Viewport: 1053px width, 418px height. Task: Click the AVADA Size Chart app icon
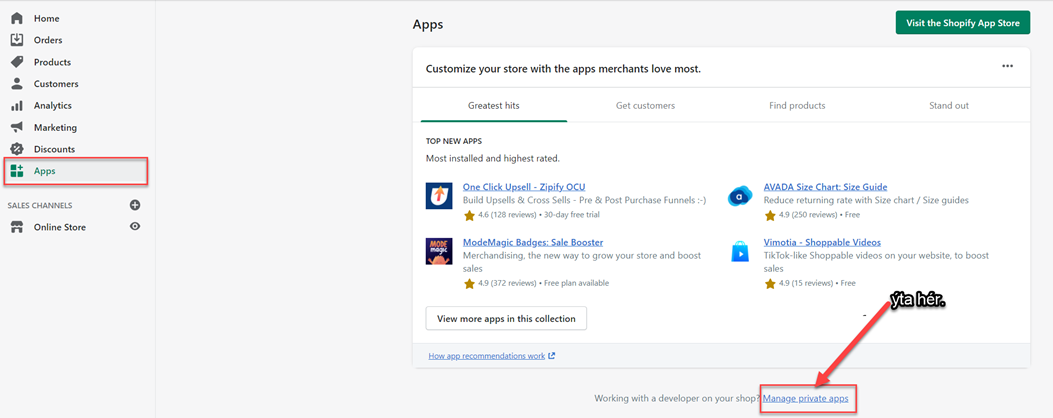[740, 195]
